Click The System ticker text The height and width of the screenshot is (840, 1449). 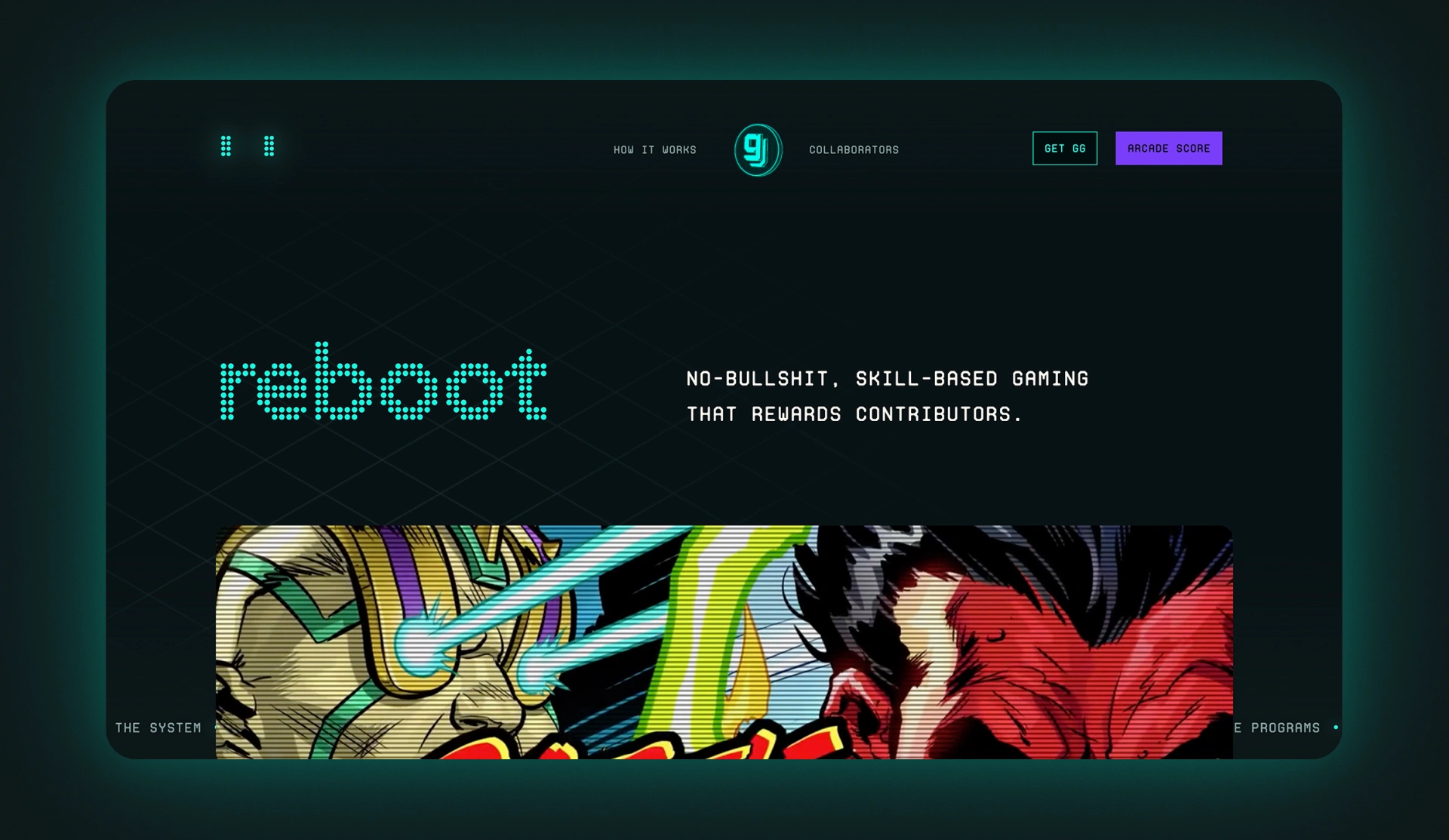pyautogui.click(x=158, y=728)
